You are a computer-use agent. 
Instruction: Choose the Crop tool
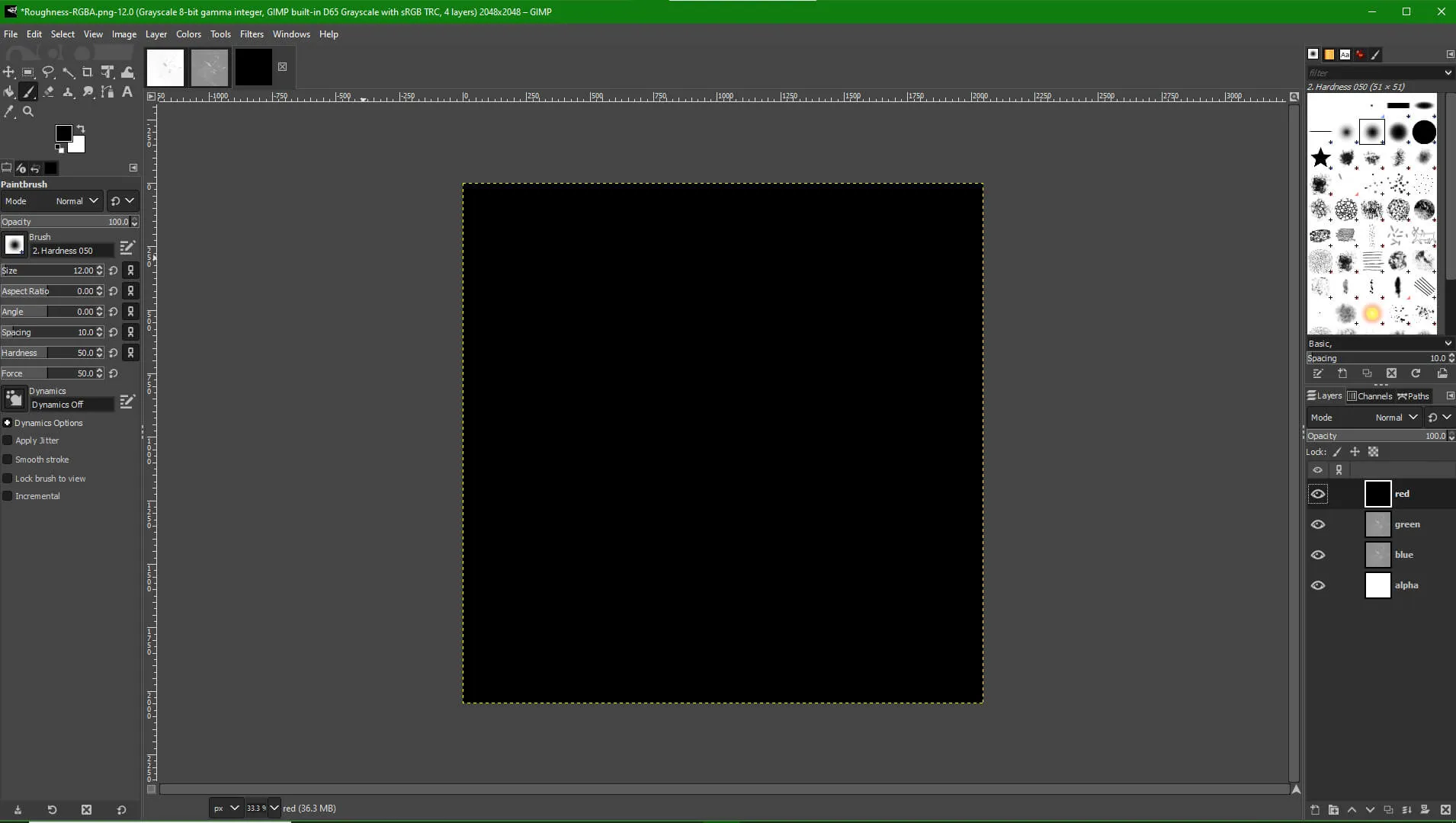(88, 72)
